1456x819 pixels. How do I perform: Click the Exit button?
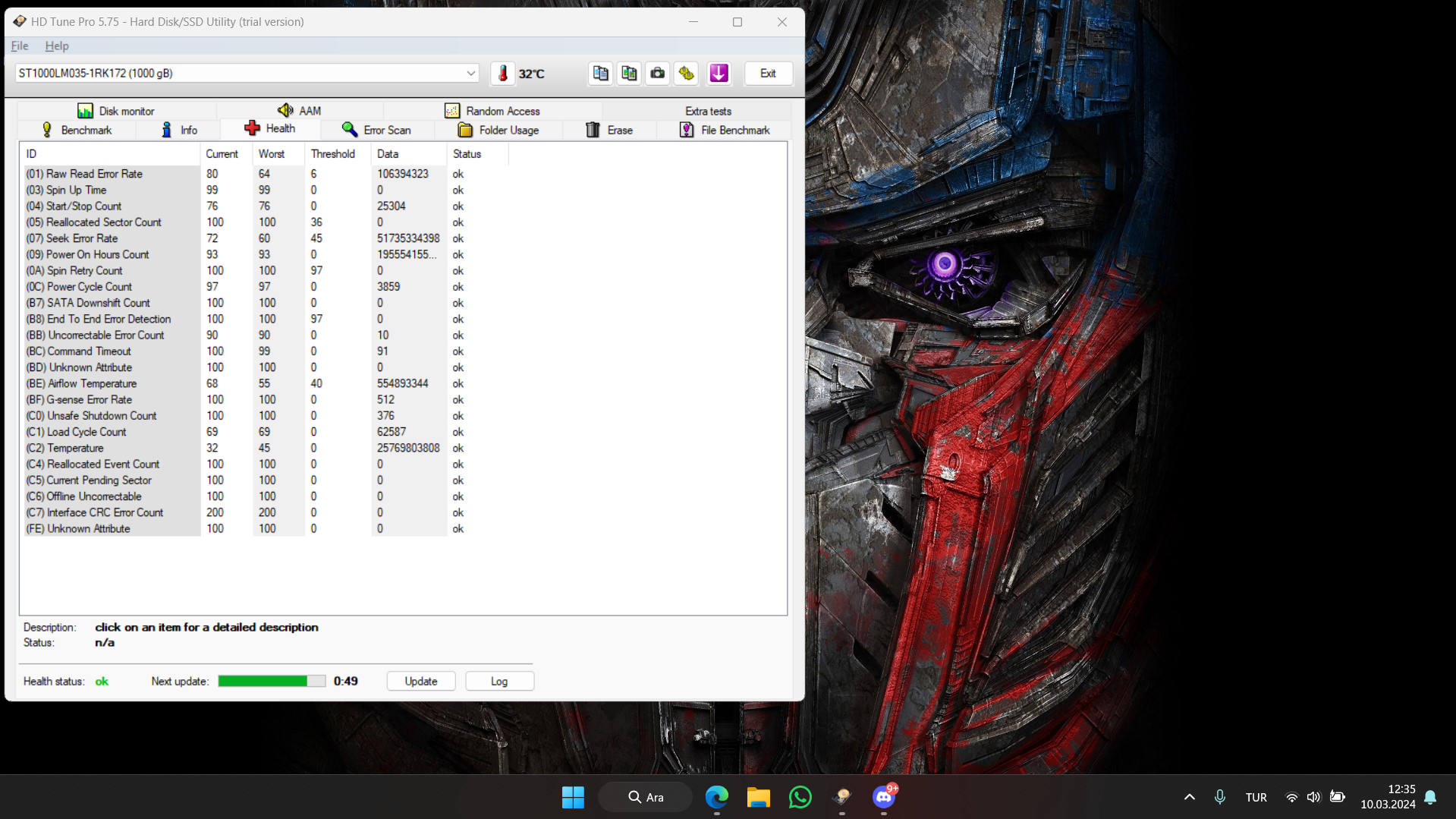tap(768, 74)
